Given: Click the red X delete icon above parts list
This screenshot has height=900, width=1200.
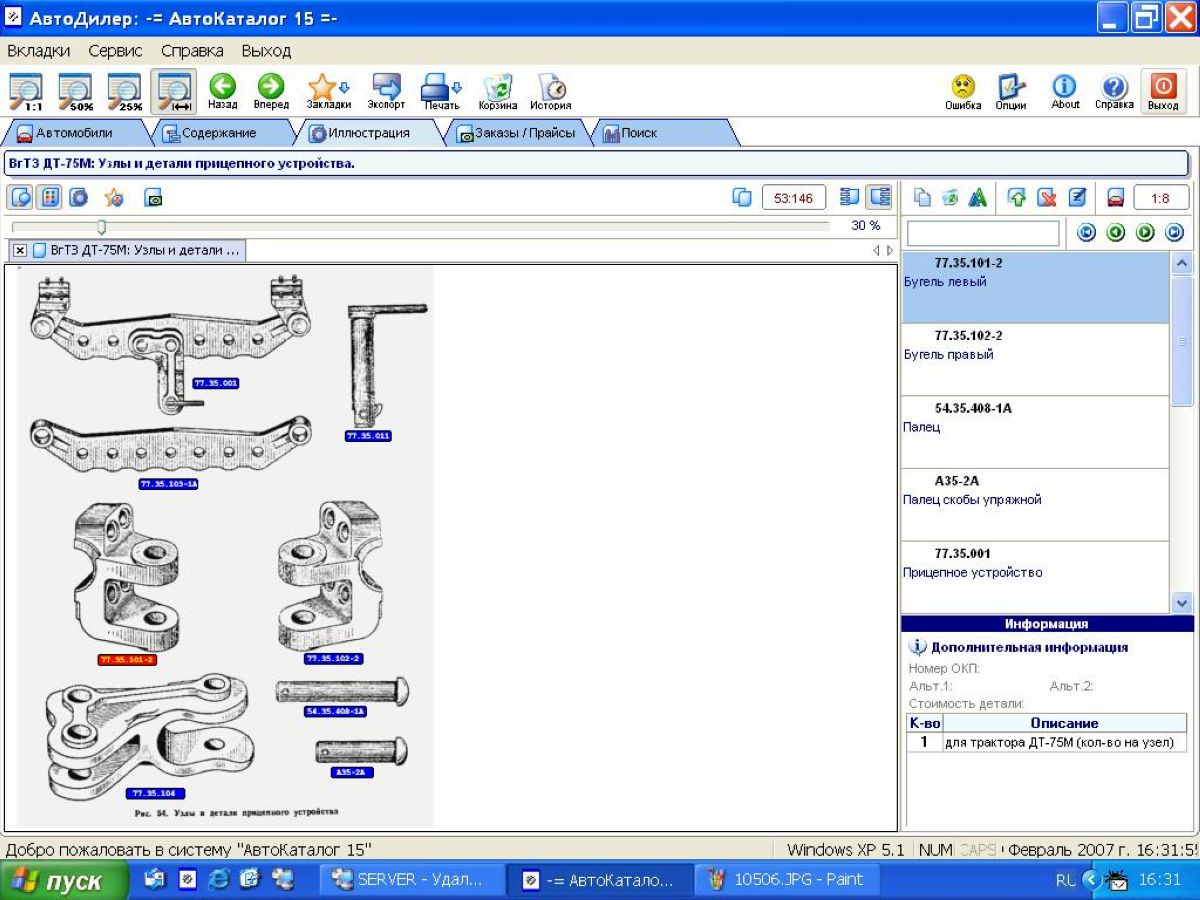Looking at the screenshot, I should click(1046, 198).
